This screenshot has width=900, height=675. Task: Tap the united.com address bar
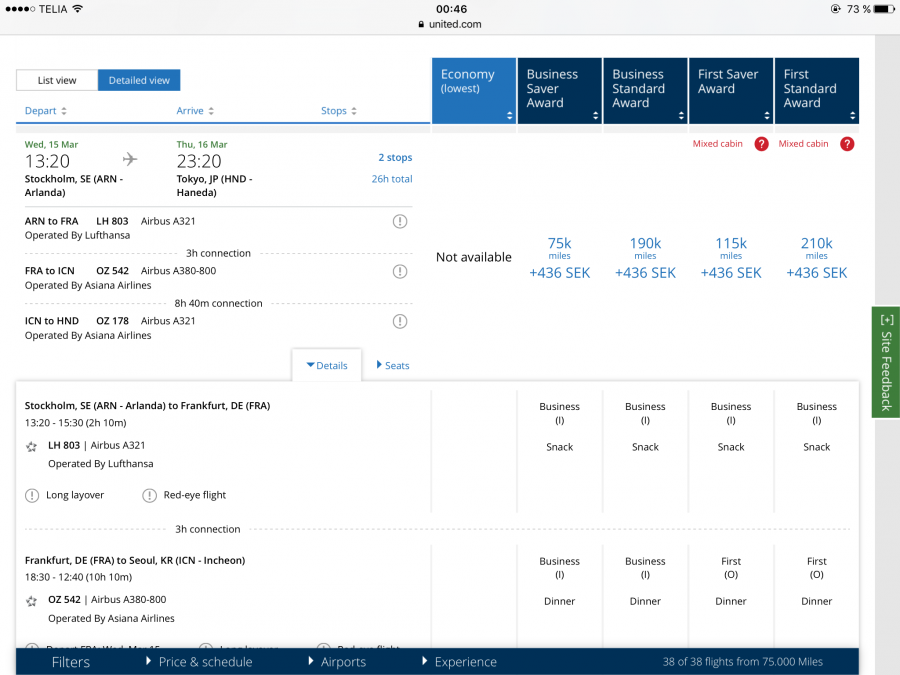(x=450, y=24)
